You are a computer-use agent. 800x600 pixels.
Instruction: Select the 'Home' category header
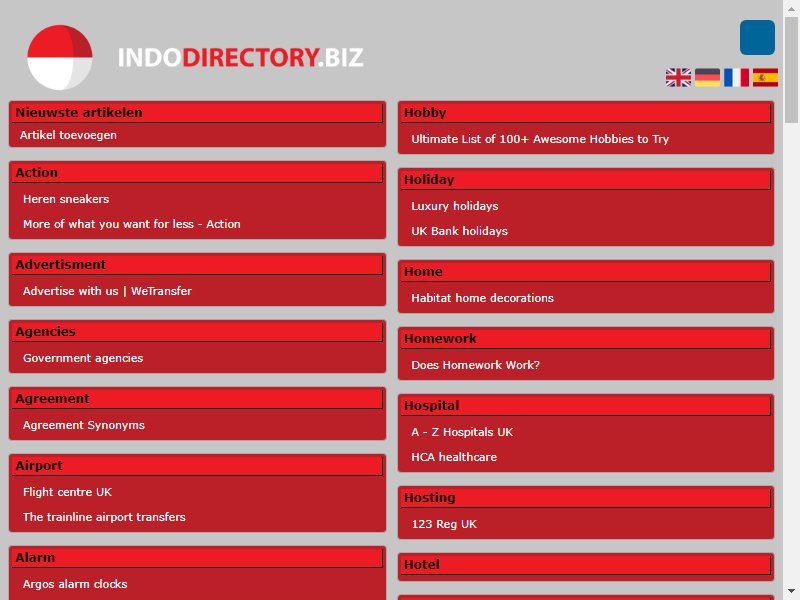pos(585,272)
